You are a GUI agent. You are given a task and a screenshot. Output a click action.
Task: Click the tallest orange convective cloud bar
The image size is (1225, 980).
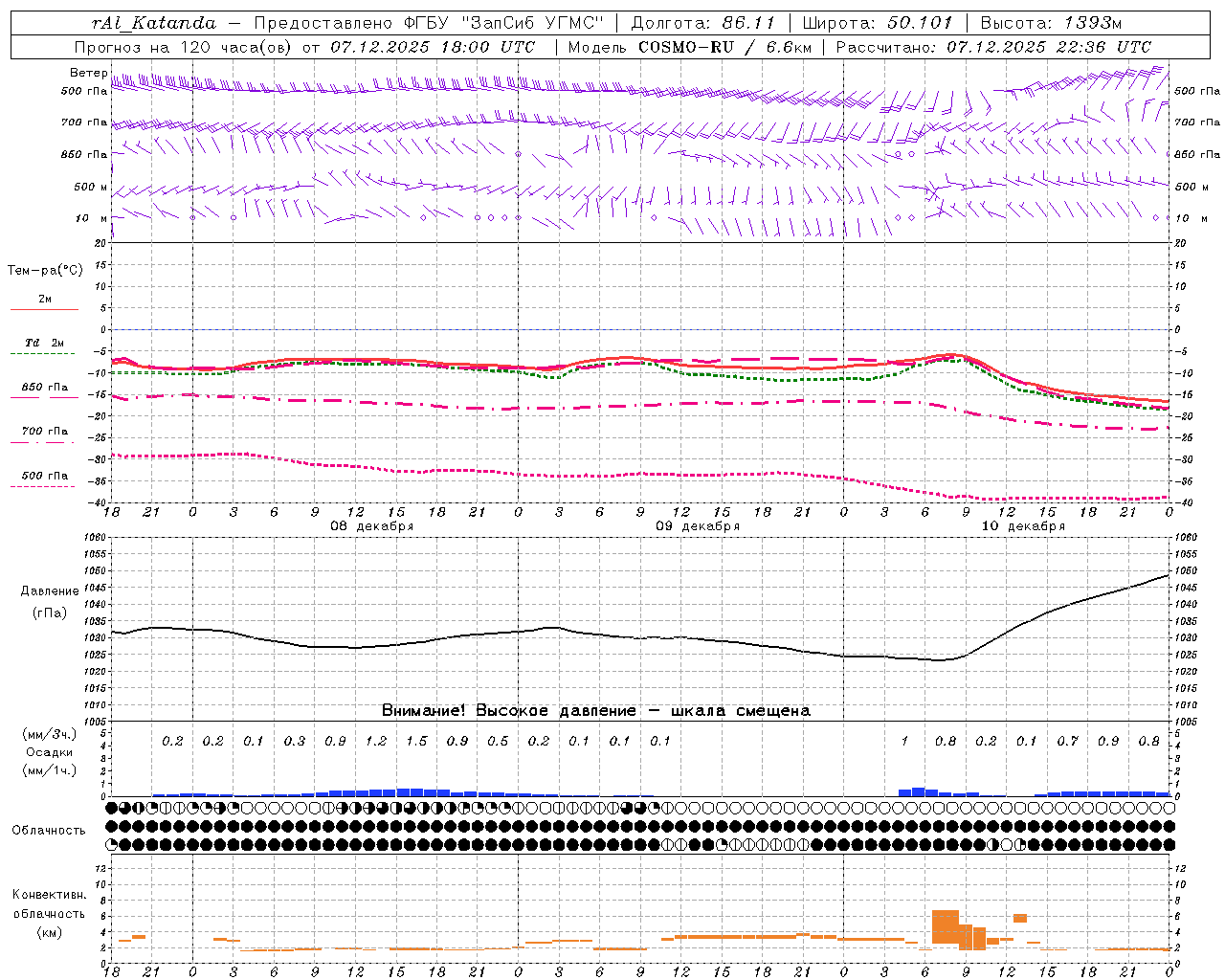tap(946, 926)
